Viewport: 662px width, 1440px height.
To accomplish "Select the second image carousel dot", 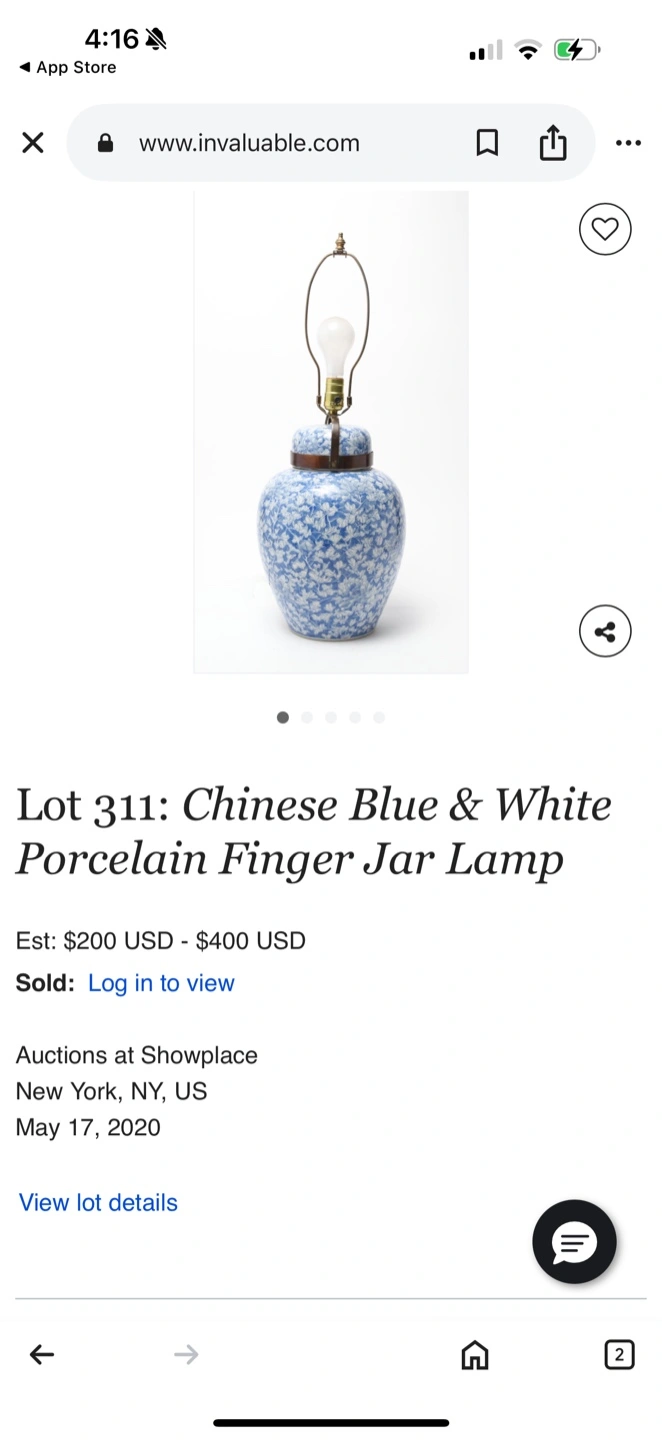I will tap(307, 717).
